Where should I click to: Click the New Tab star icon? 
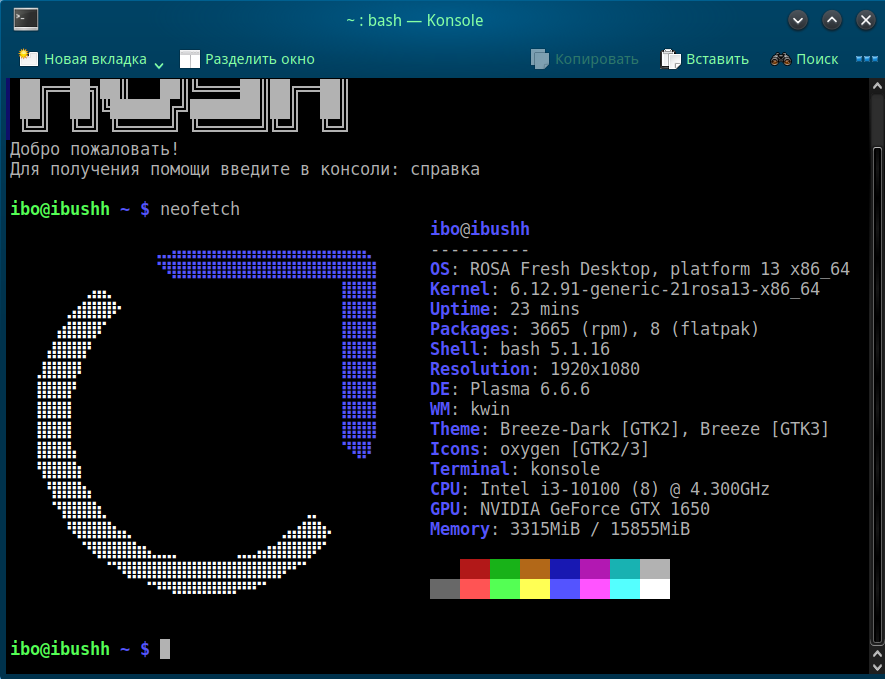coord(28,59)
